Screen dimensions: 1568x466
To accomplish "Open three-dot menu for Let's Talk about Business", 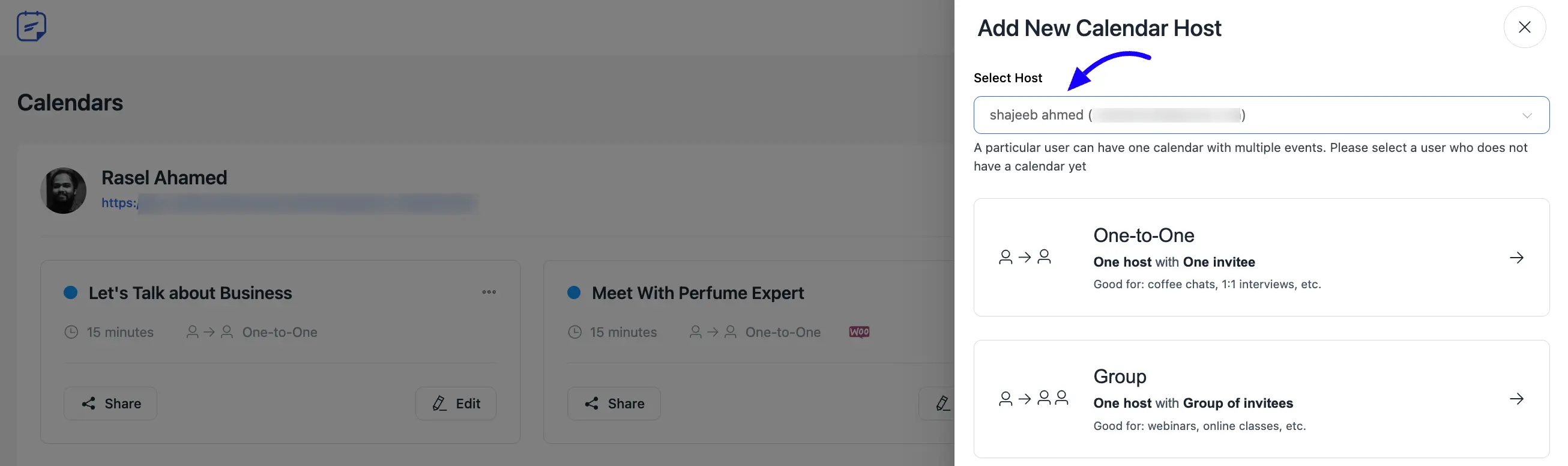I will tap(489, 292).
